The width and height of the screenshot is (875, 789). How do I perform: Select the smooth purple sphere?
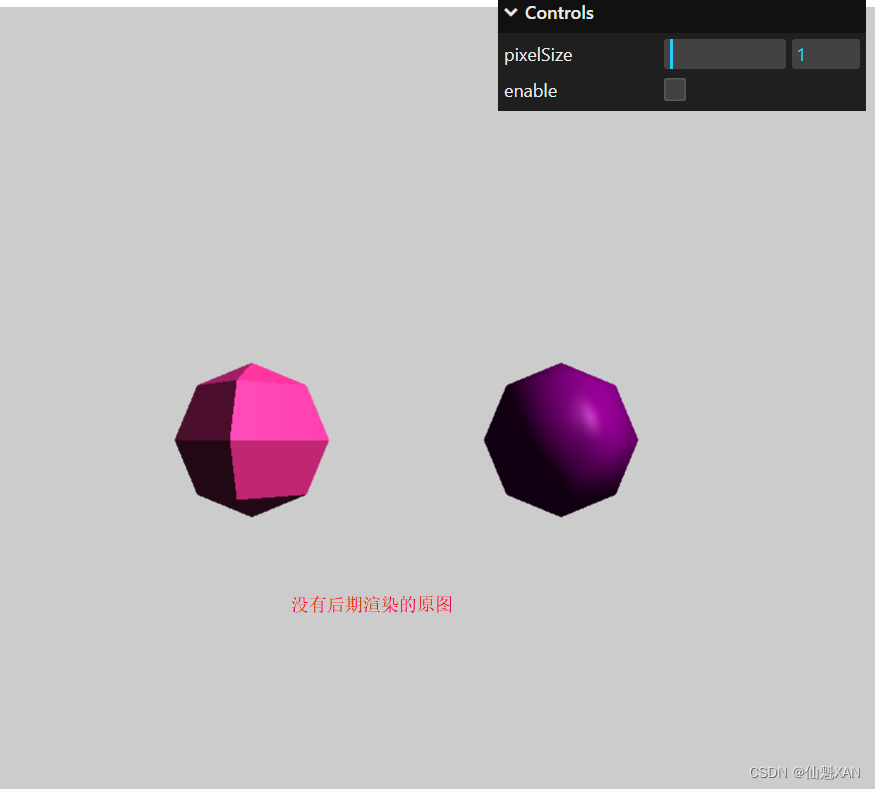(561, 440)
